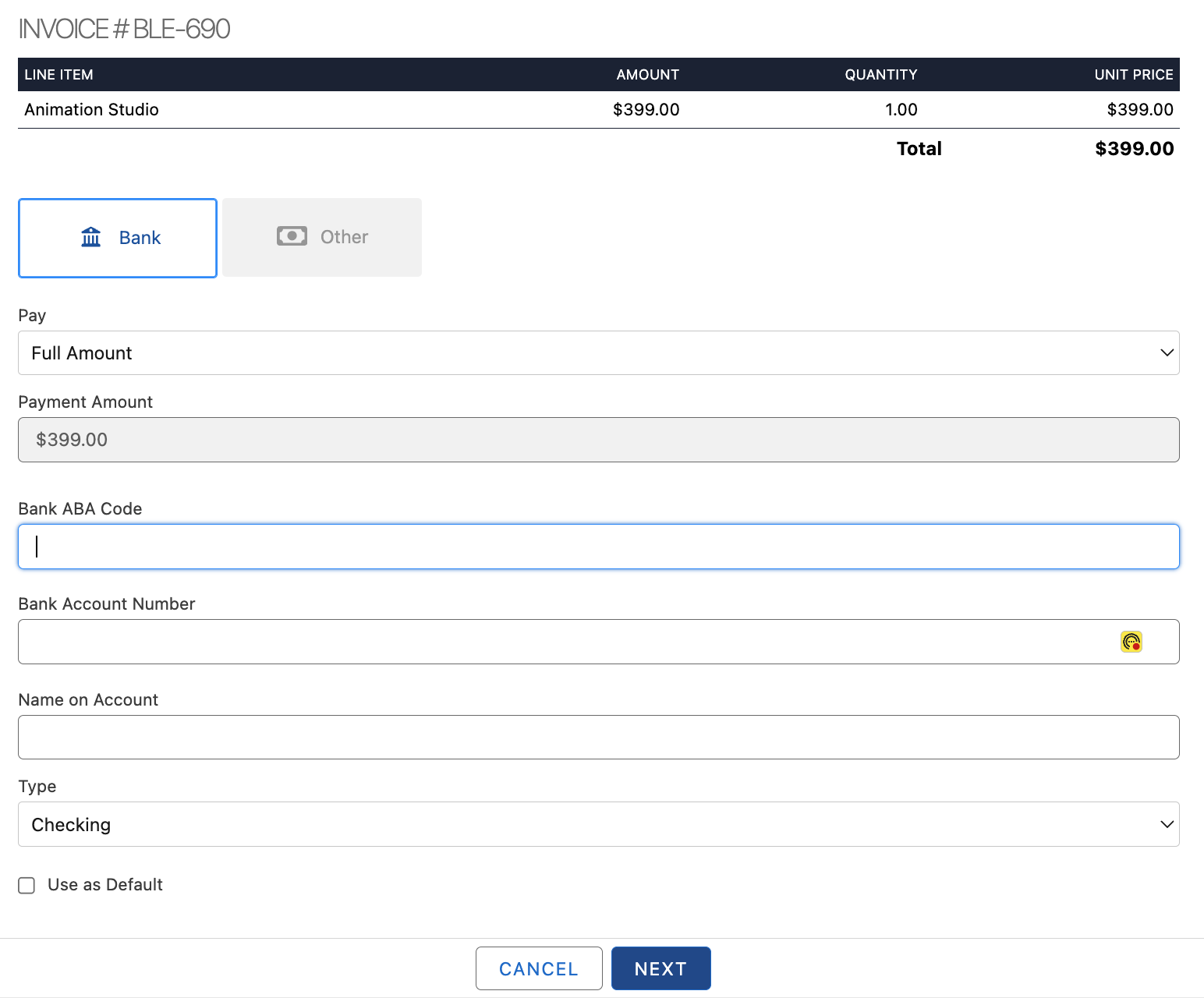
Task: Tick the Use as Default checkbox
Action: (27, 886)
